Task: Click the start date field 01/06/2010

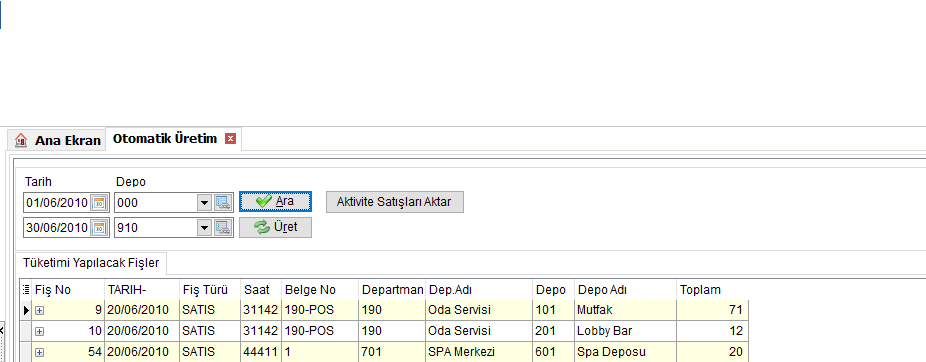Action: pos(57,203)
